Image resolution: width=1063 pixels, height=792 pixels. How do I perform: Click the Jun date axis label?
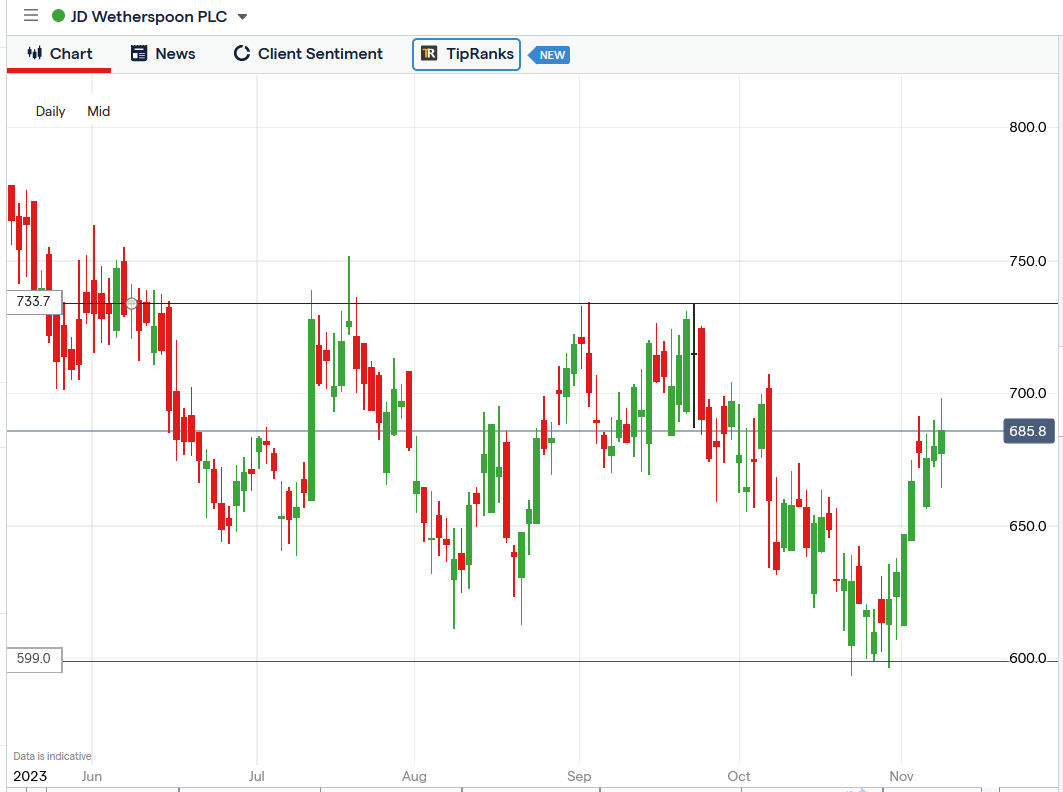92,776
